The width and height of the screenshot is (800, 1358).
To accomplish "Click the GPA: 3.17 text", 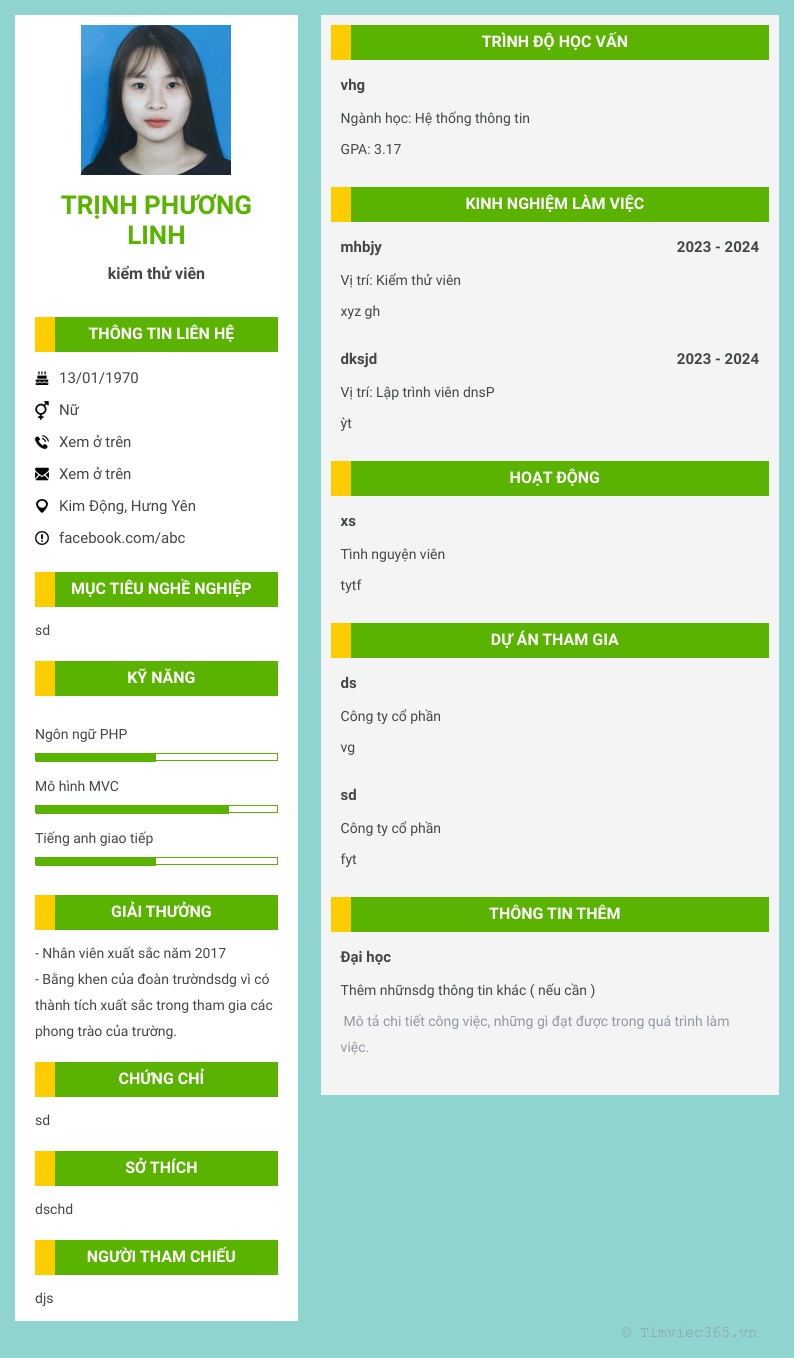I will coord(371,149).
